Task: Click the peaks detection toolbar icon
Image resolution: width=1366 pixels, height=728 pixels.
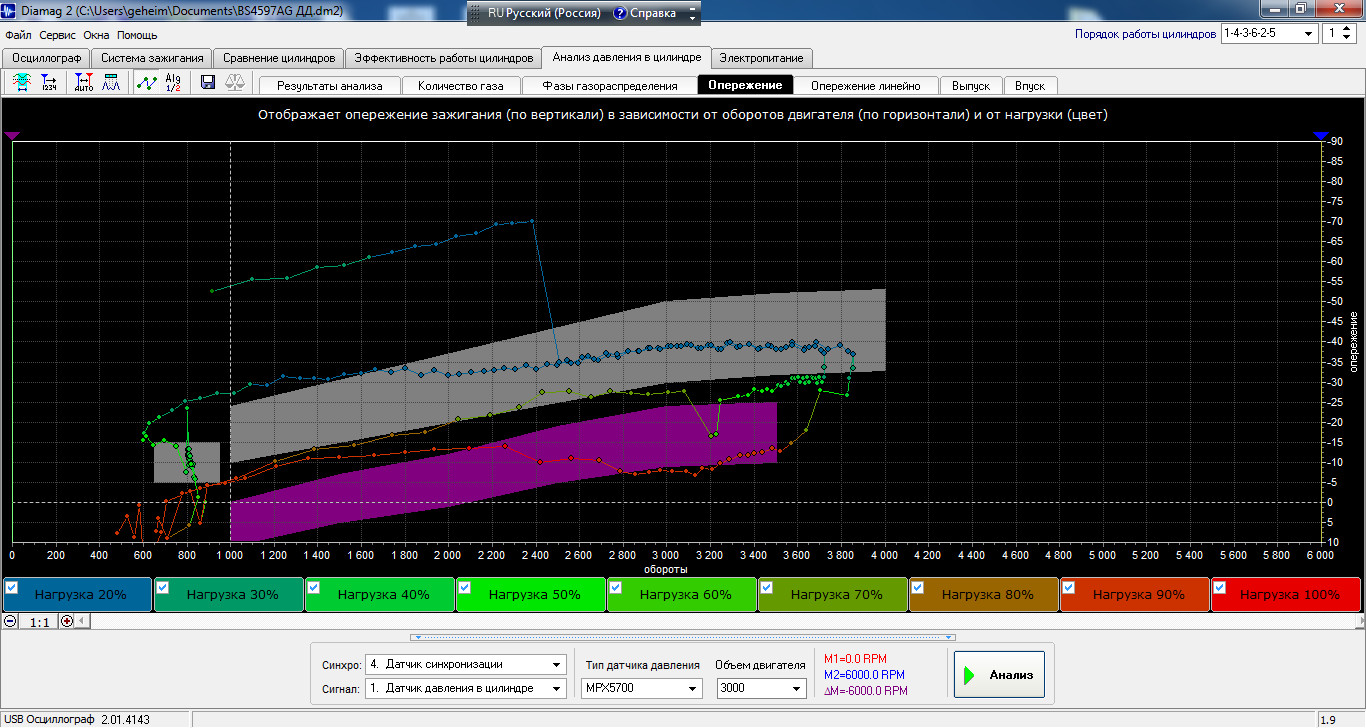Action: (112, 83)
